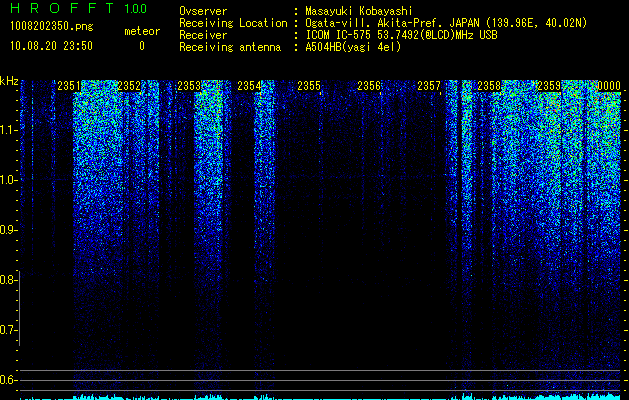Screen dimensions: 629x400
Task: Click the 1.1 frequency axis label
Action: tap(7, 130)
